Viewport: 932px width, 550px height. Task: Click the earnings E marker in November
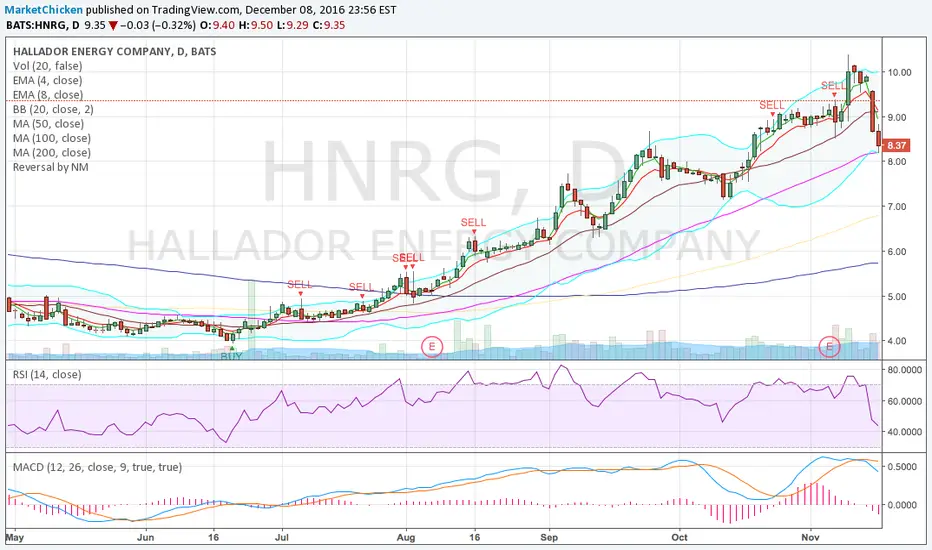click(x=829, y=347)
